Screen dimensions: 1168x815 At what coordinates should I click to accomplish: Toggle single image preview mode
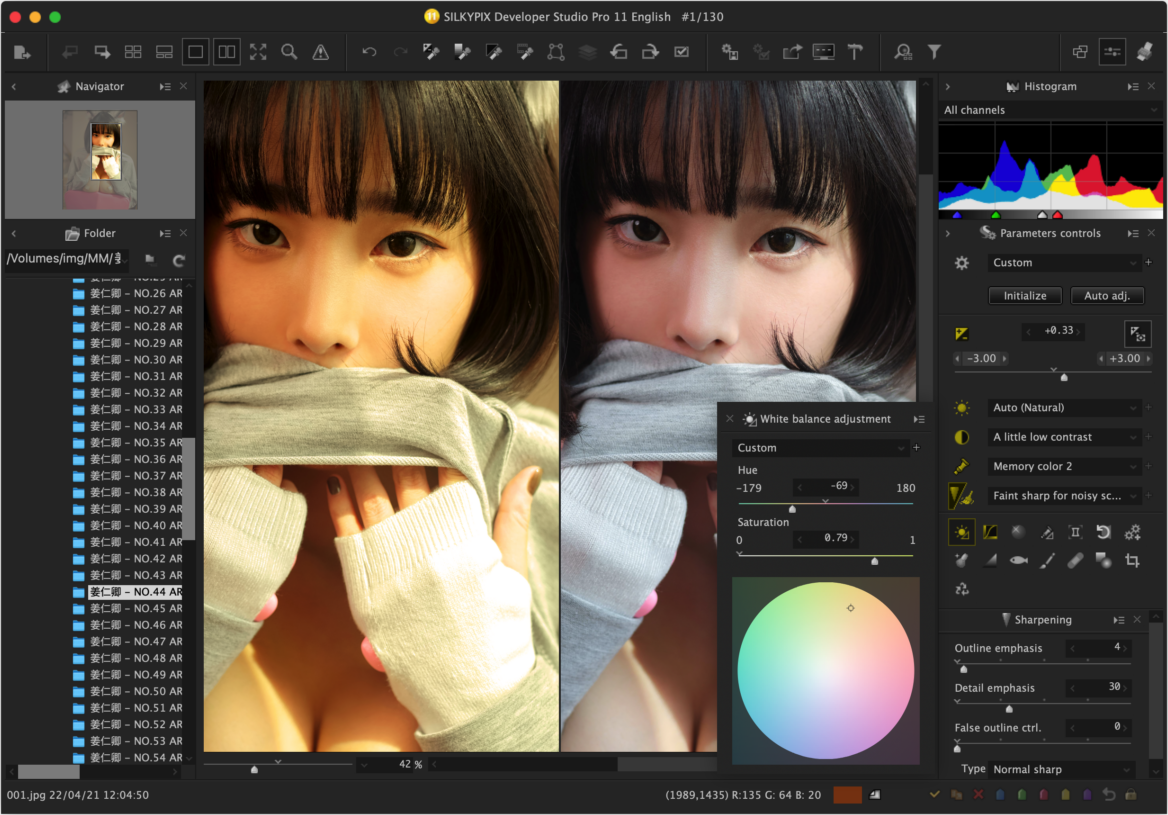[195, 52]
